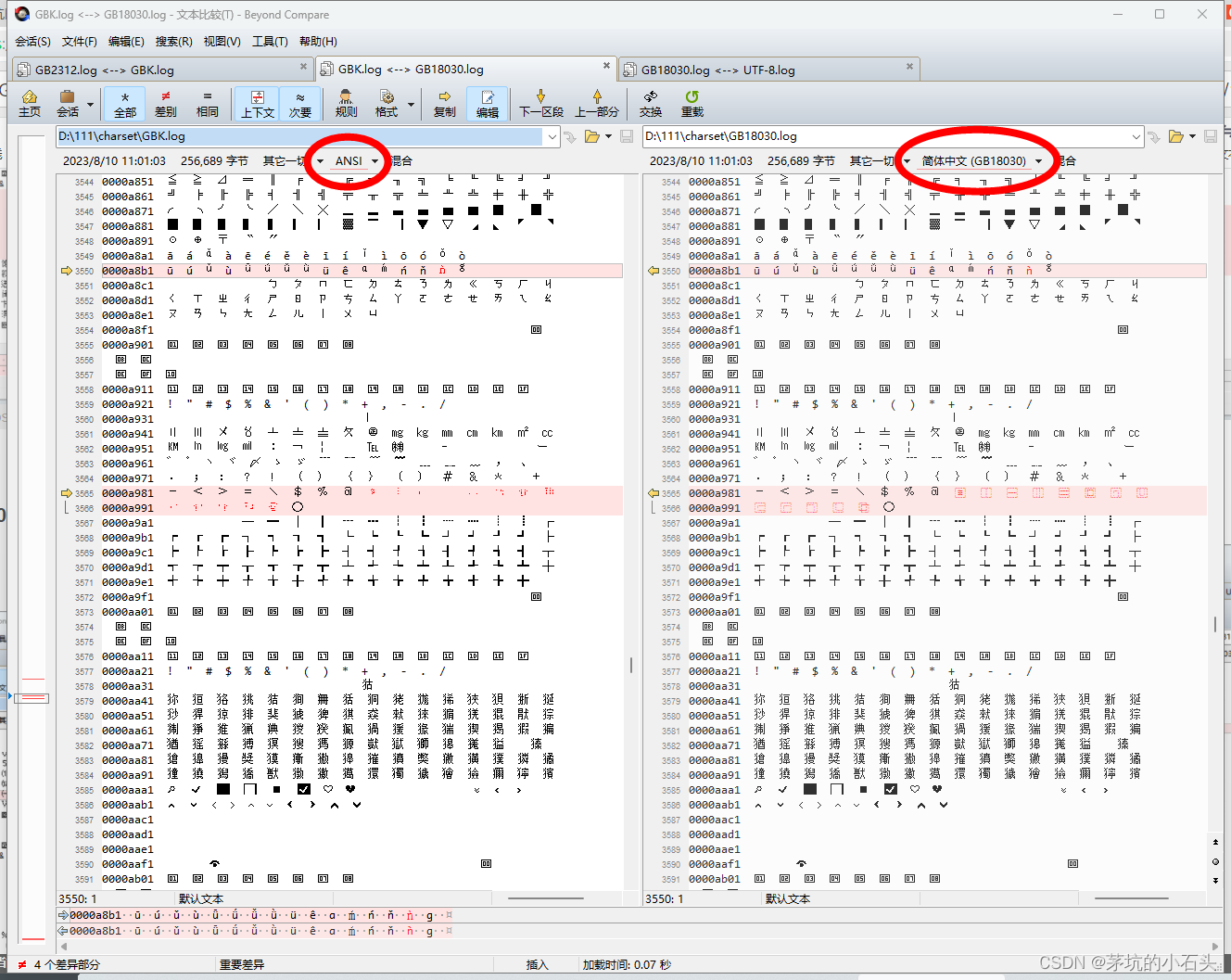Toggle the 相同 same-lines filter
This screenshot has height=980, width=1231.
[x=208, y=103]
